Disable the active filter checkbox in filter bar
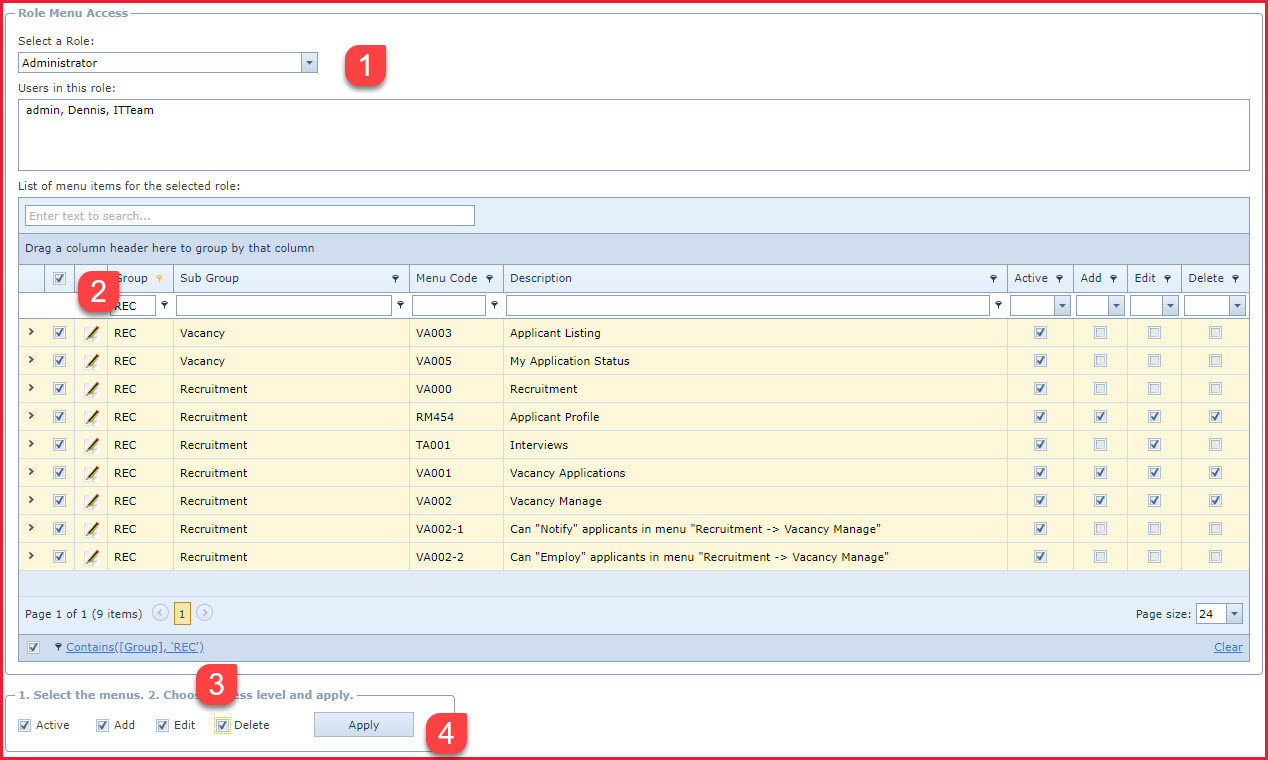The height and width of the screenshot is (760, 1268). (x=33, y=647)
